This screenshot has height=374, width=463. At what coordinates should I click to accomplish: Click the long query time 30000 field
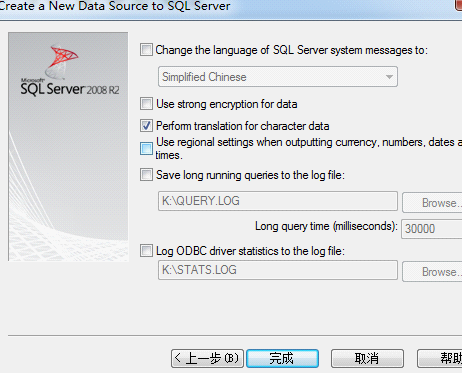pyautogui.click(x=432, y=229)
